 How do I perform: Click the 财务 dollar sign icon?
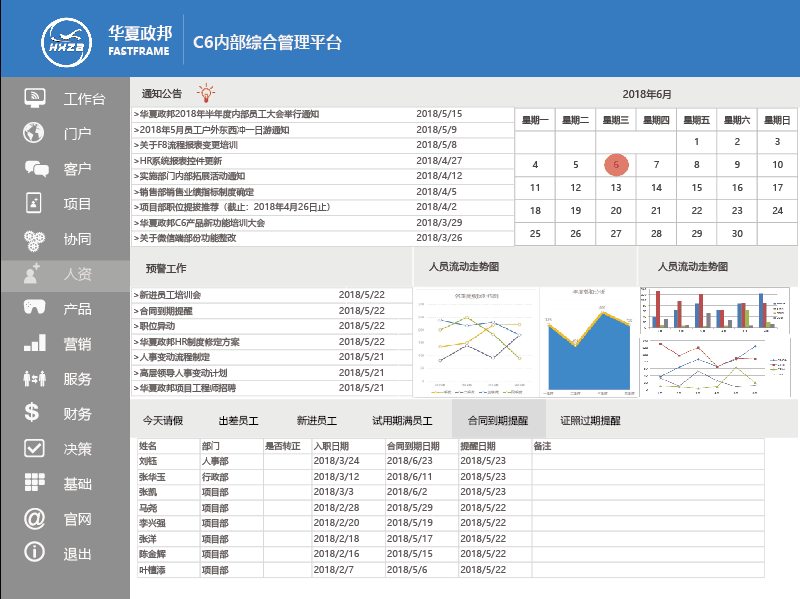point(33,413)
